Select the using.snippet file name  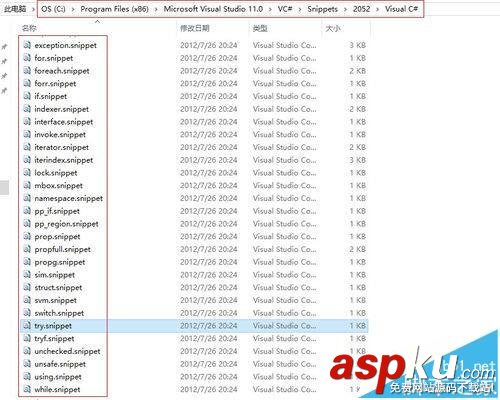tap(58, 377)
